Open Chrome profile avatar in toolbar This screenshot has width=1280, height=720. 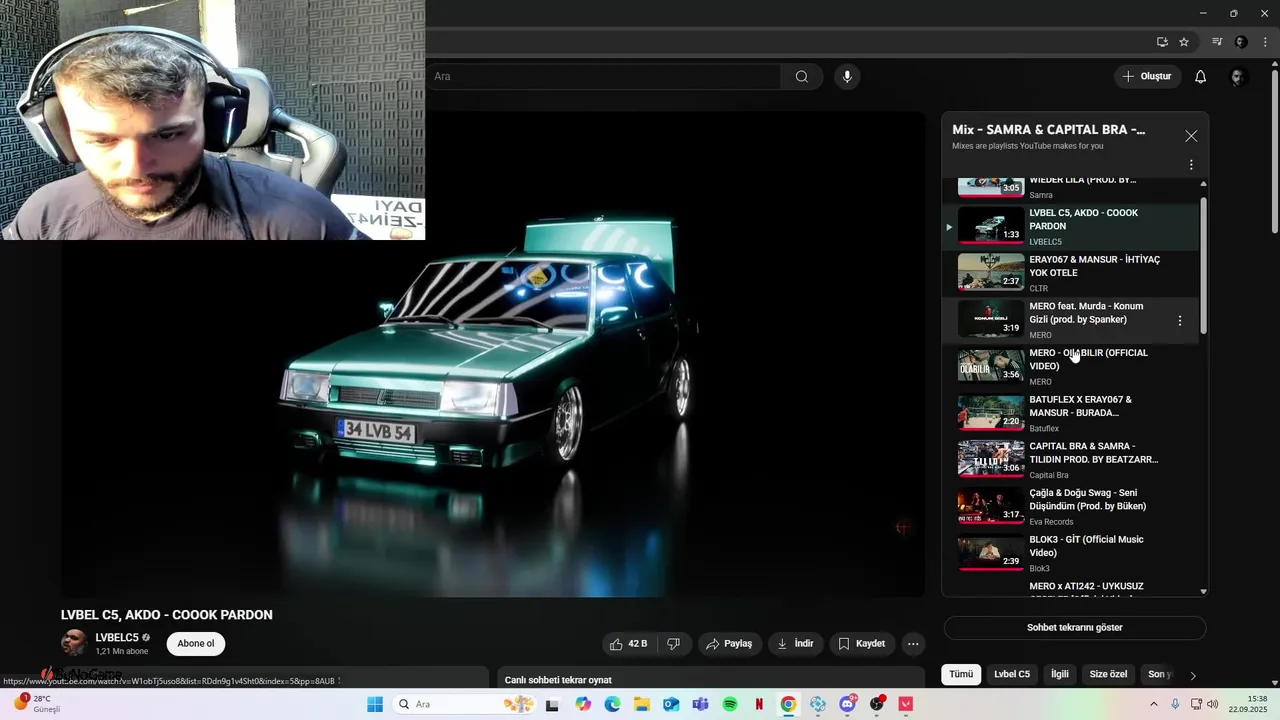(x=1241, y=42)
